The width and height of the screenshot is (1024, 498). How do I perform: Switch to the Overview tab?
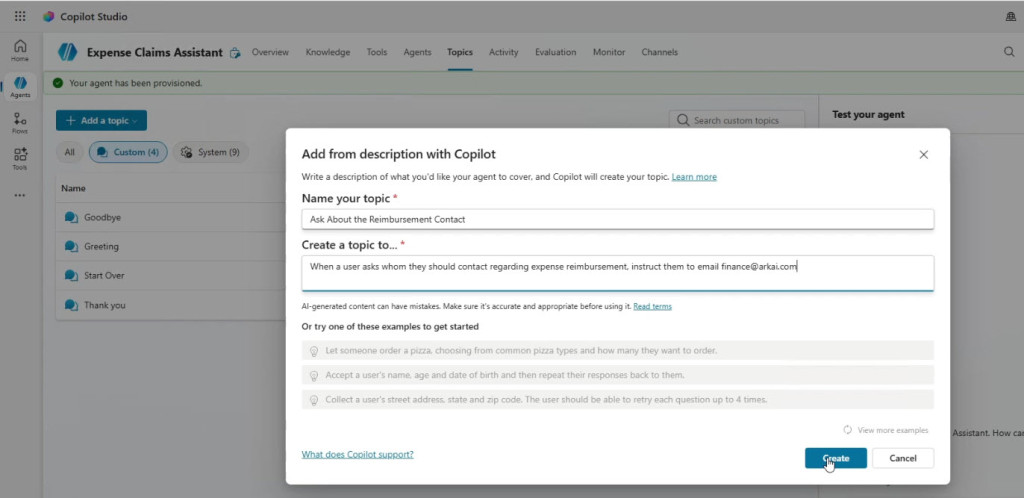pyautogui.click(x=270, y=52)
